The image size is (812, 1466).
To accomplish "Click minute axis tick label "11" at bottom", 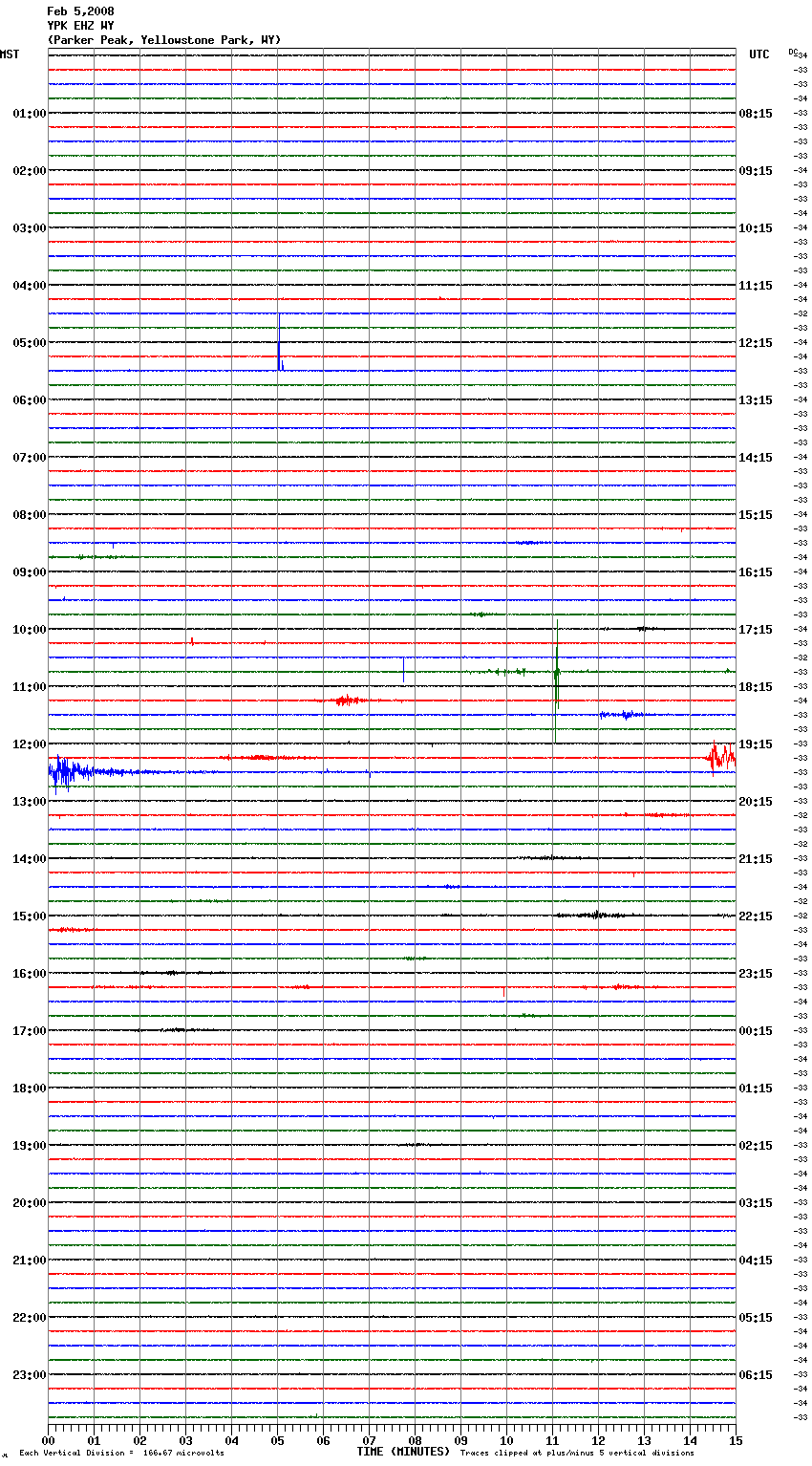I will [552, 1440].
